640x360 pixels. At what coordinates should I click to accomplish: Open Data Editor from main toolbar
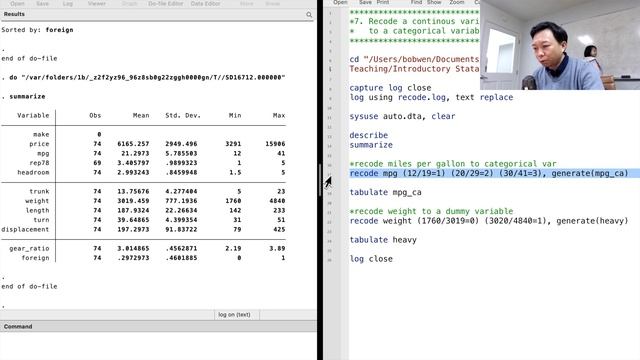point(205,3)
